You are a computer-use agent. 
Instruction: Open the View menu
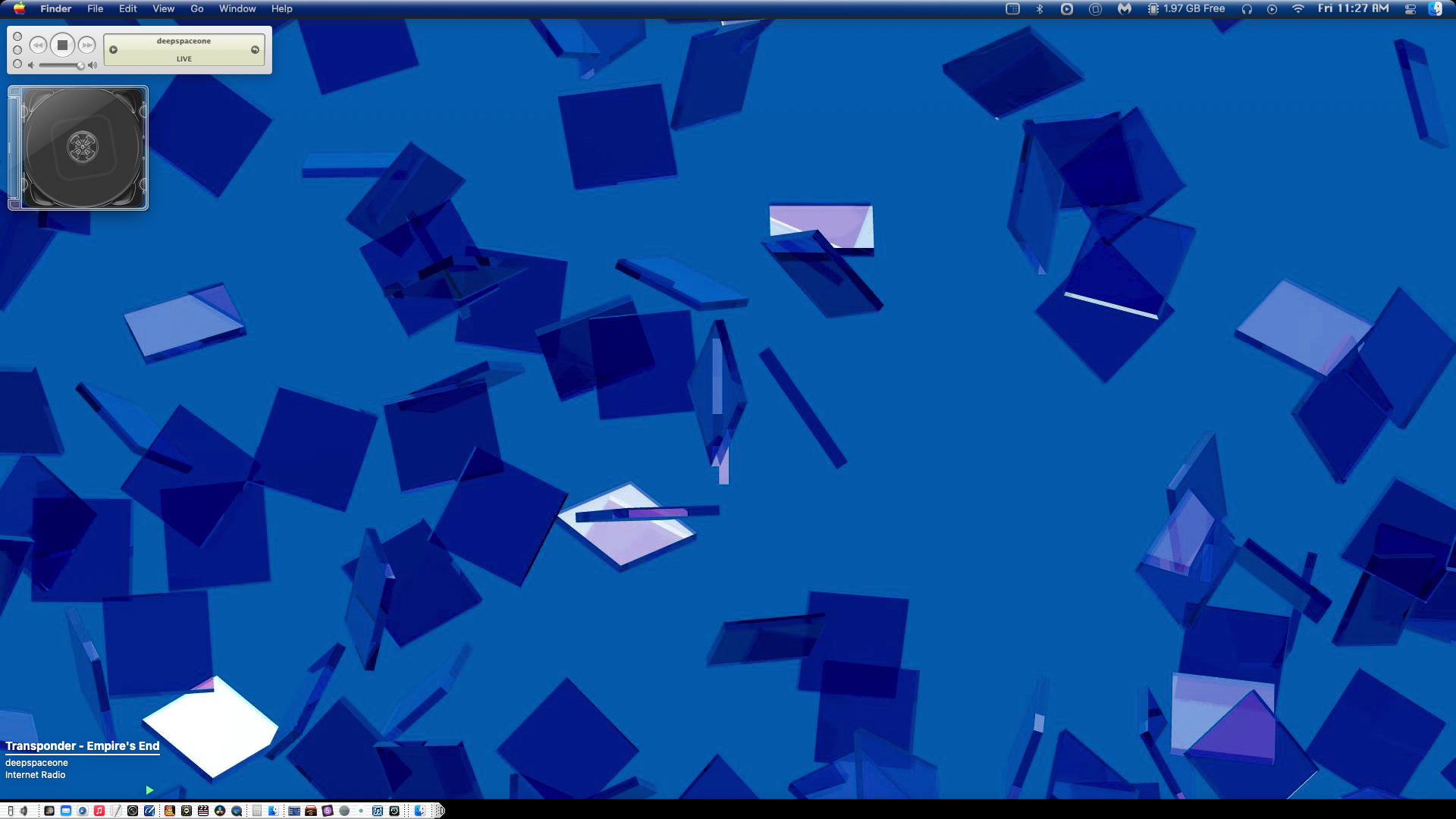[164, 8]
